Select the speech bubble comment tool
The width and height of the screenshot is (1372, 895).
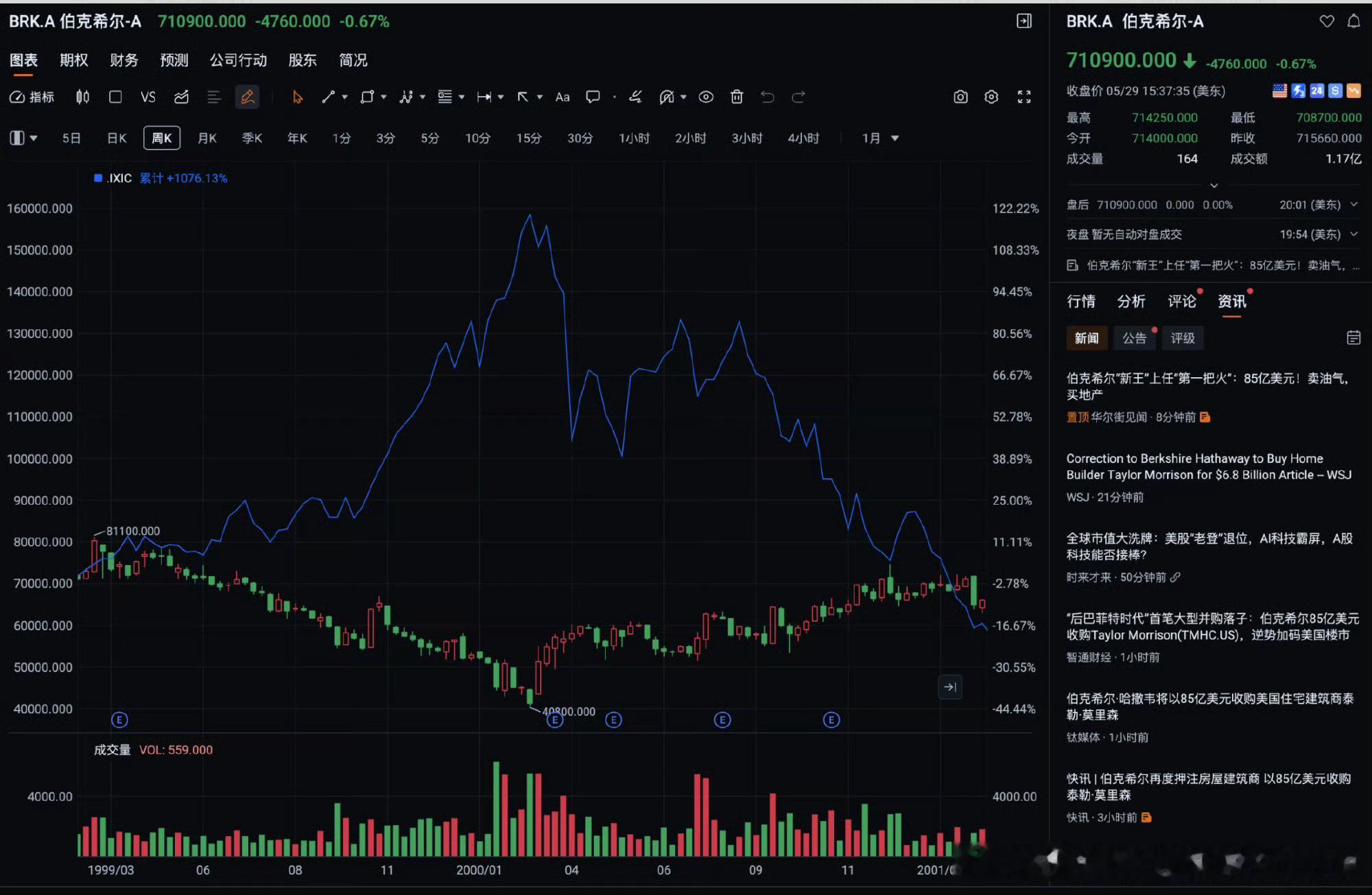[593, 97]
